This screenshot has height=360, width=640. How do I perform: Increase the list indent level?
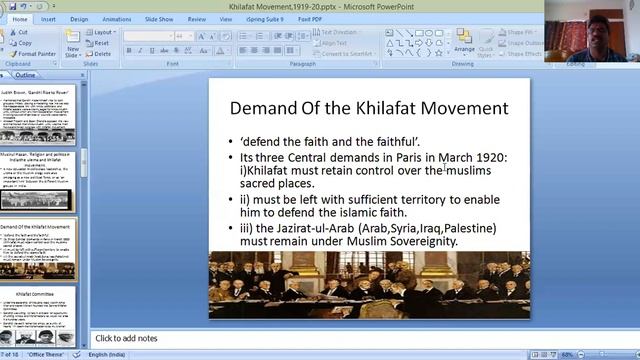pyautogui.click(x=289, y=37)
